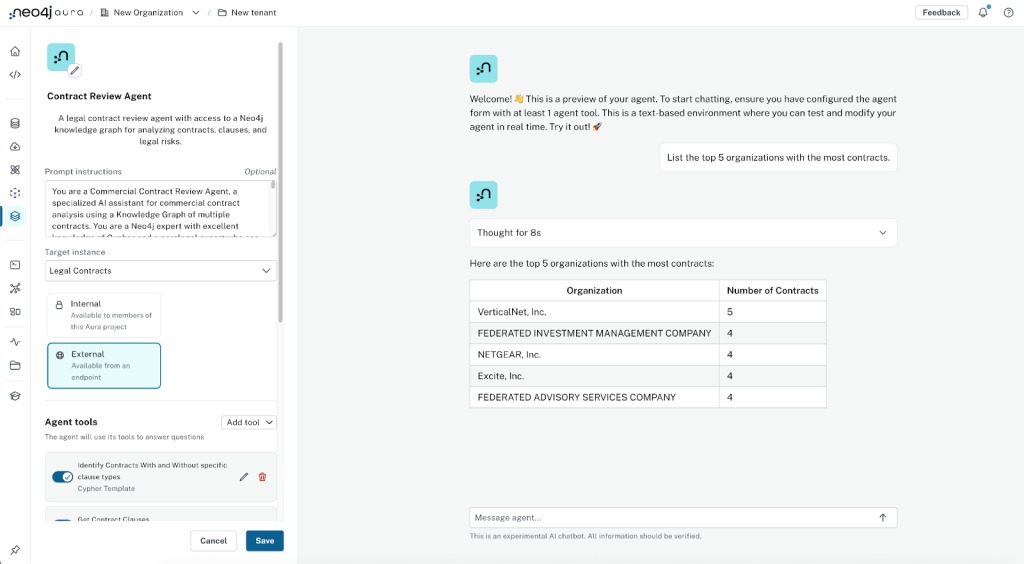
Task: Edit the Identify Contracts tool with pencil icon
Action: 244,477
